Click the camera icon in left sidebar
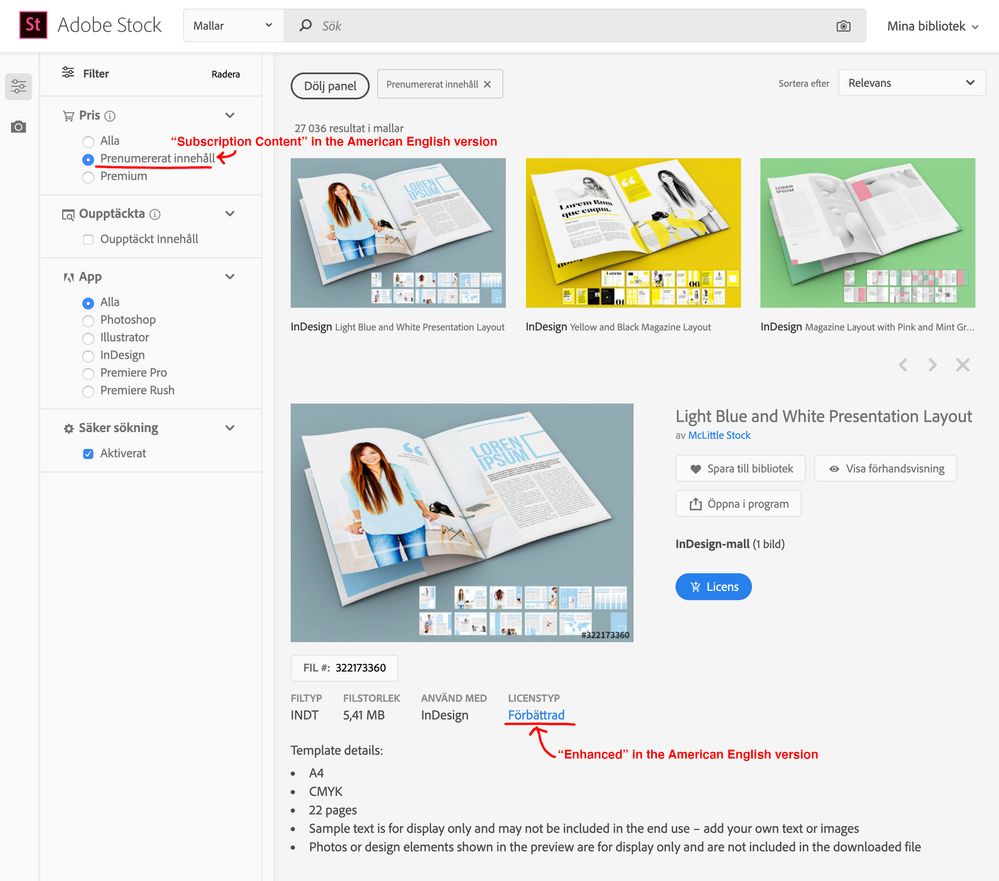 coord(18,127)
